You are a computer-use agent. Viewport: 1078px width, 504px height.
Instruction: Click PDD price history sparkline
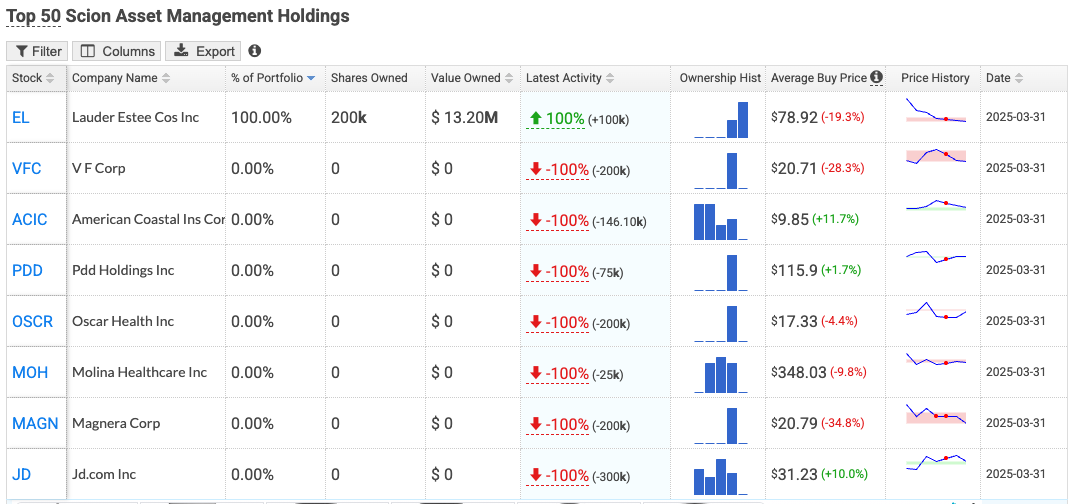pos(936,256)
